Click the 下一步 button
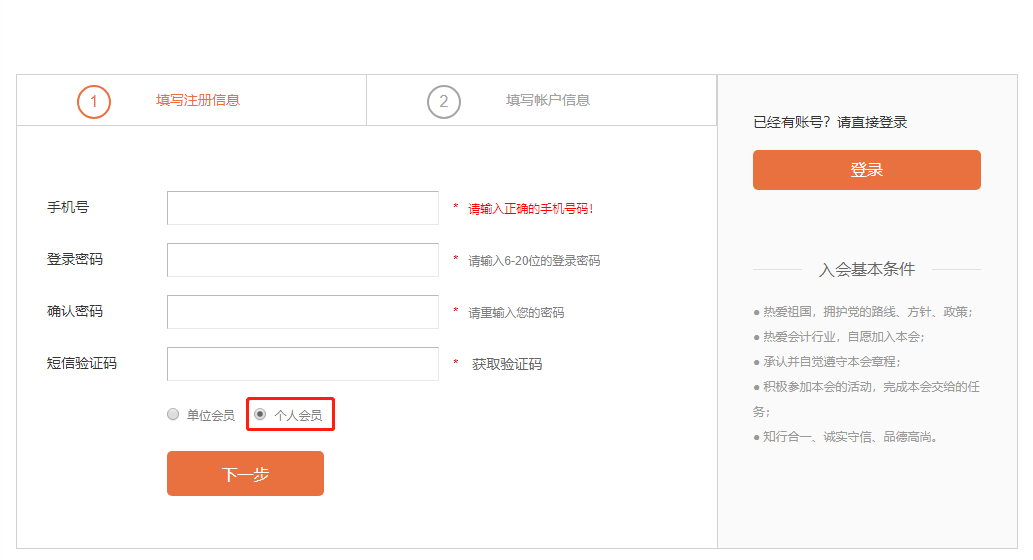 click(x=245, y=474)
